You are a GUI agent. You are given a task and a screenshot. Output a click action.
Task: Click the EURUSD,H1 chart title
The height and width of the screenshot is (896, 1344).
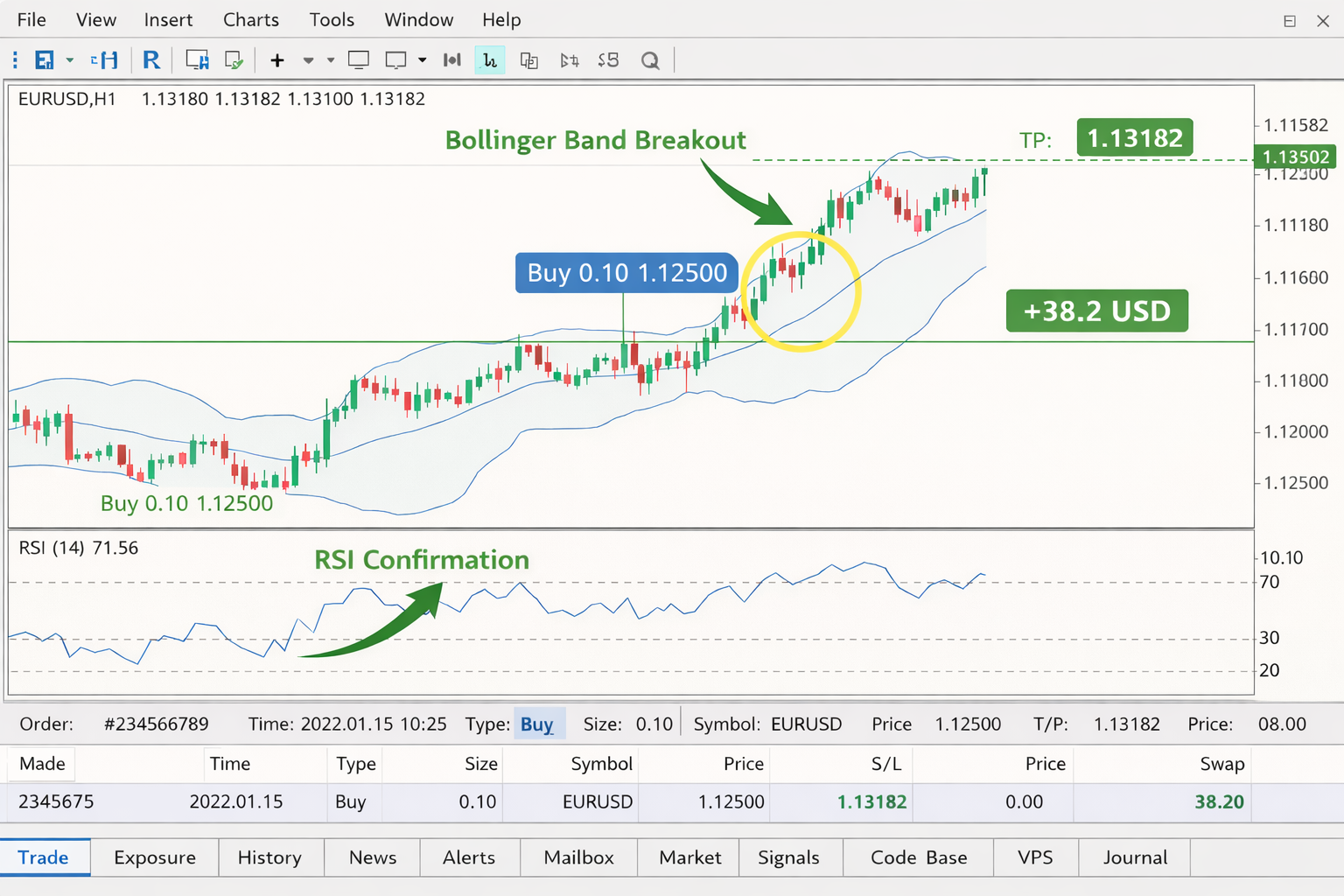[x=66, y=99]
